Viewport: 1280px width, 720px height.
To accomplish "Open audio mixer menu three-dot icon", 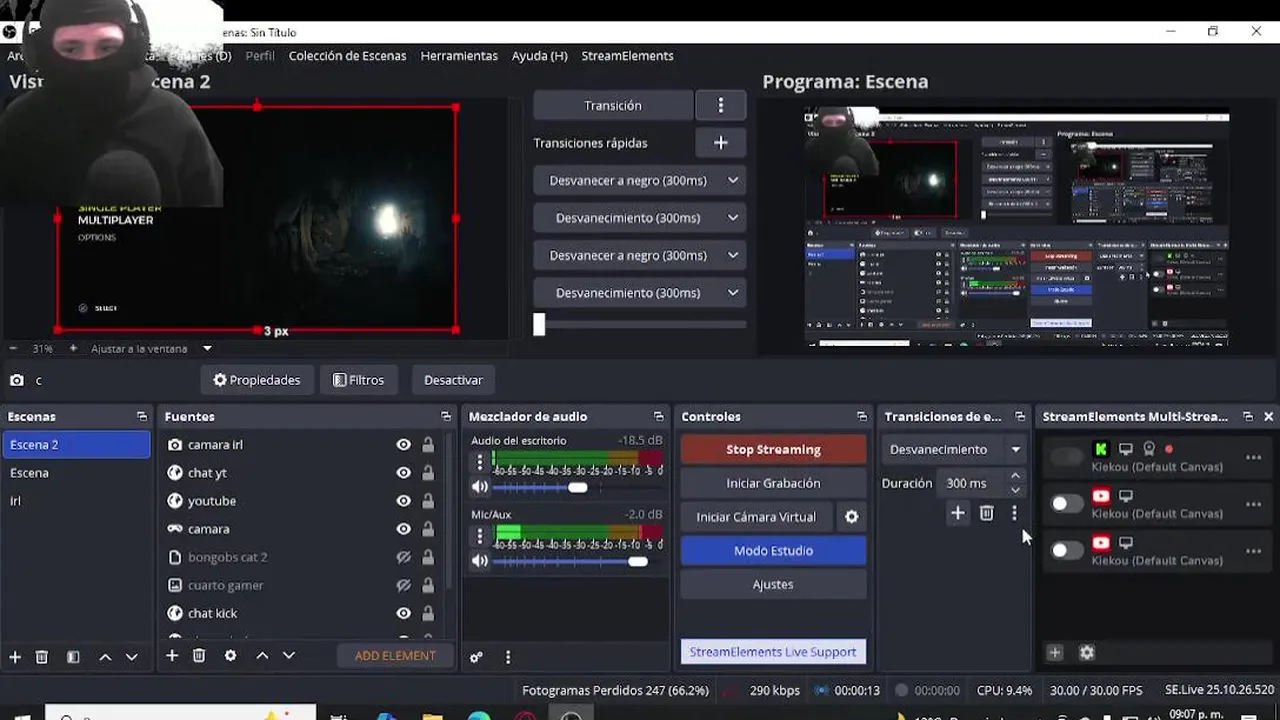I will click(x=508, y=657).
